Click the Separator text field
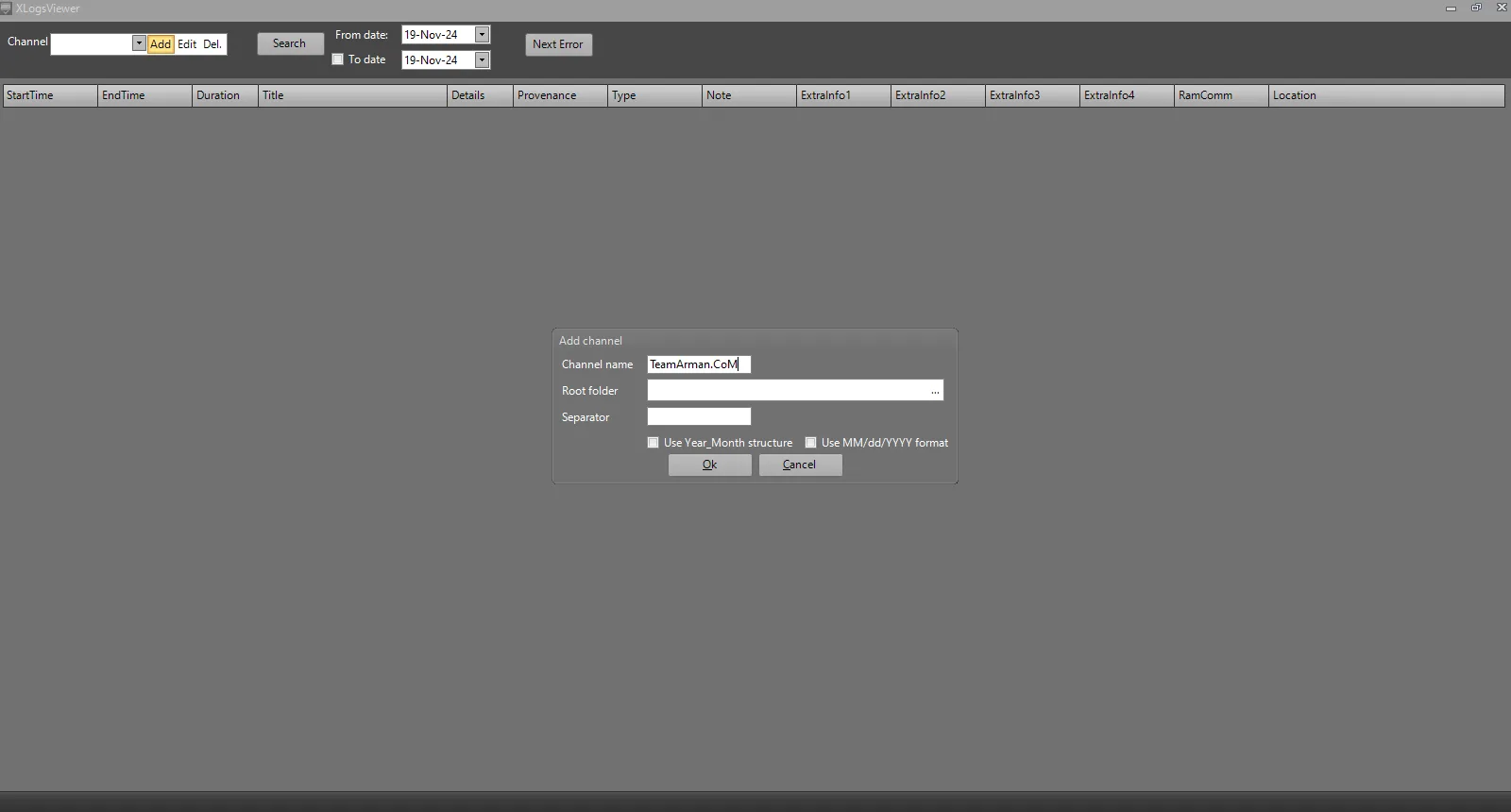Viewport: 1511px width, 812px height. 699,416
